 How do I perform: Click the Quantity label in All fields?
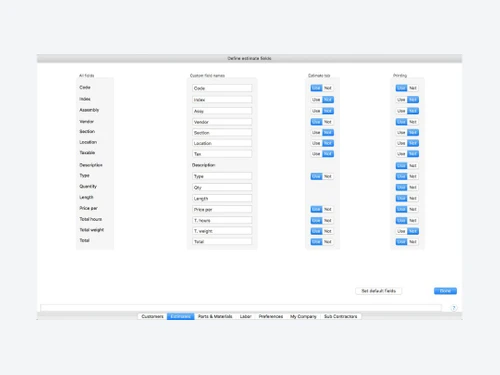pos(88,186)
